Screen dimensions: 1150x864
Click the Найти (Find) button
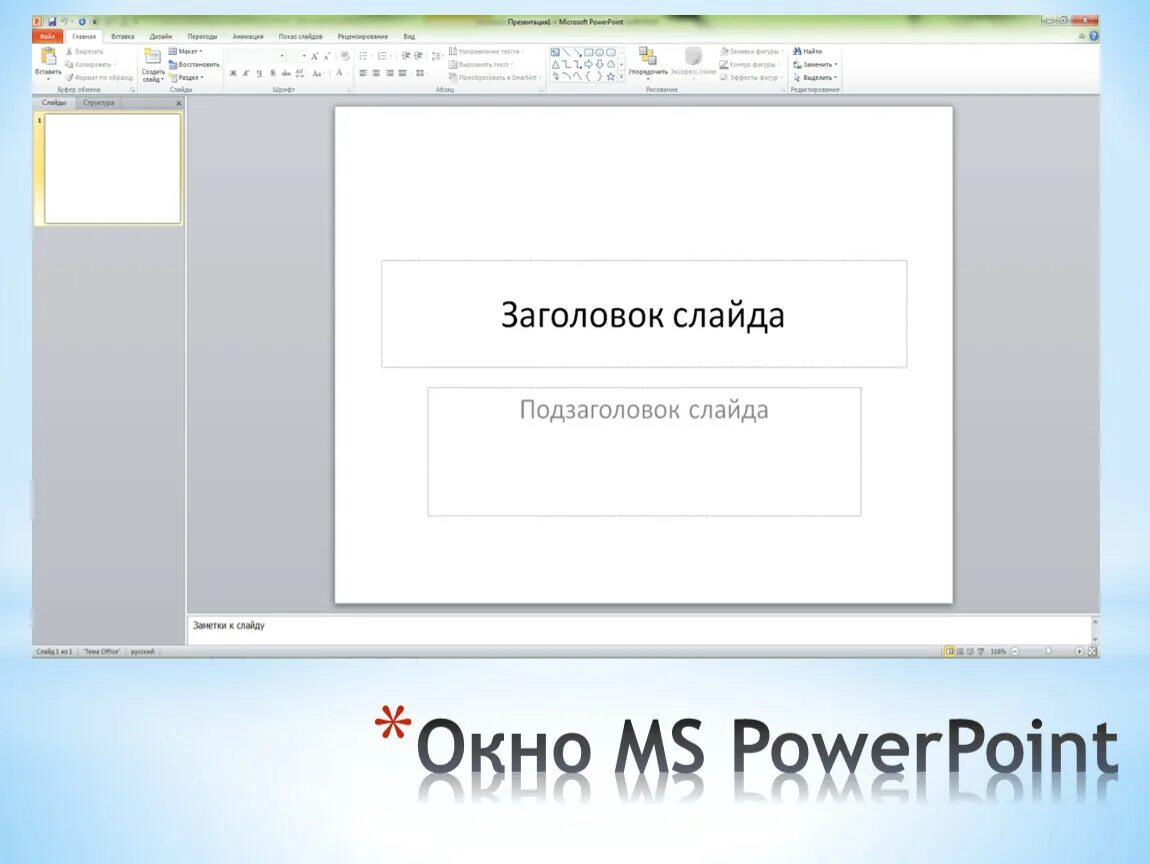[807, 51]
